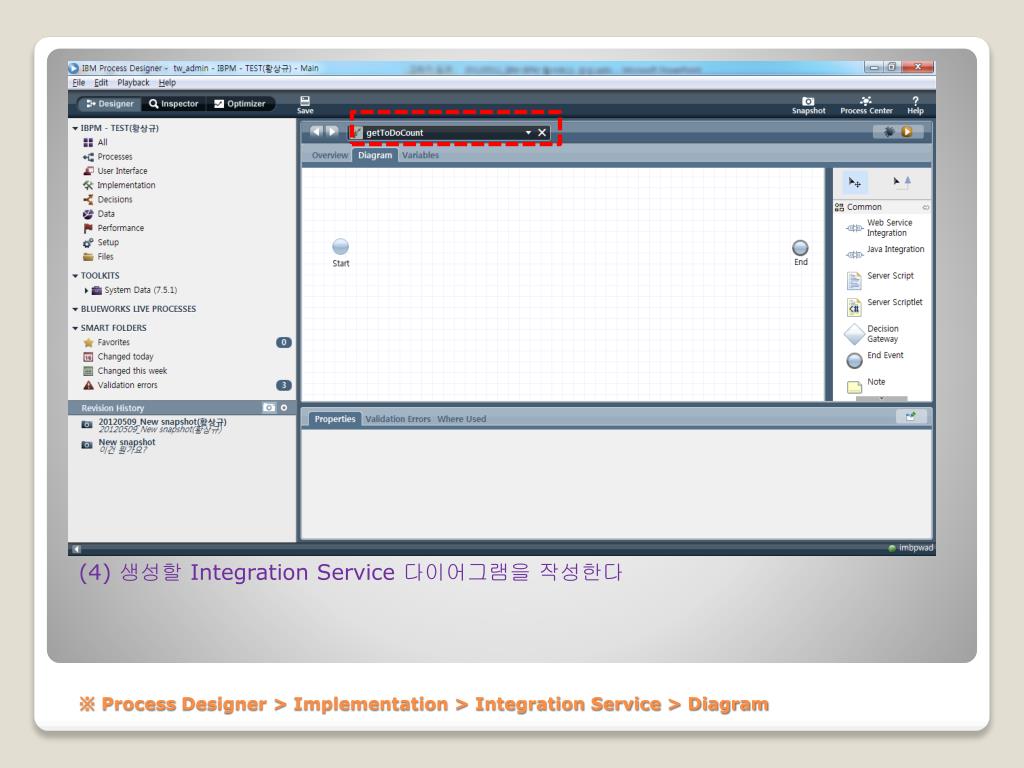The image size is (1024, 768).
Task: Navigate forward with the right arrow button
Action: point(332,132)
